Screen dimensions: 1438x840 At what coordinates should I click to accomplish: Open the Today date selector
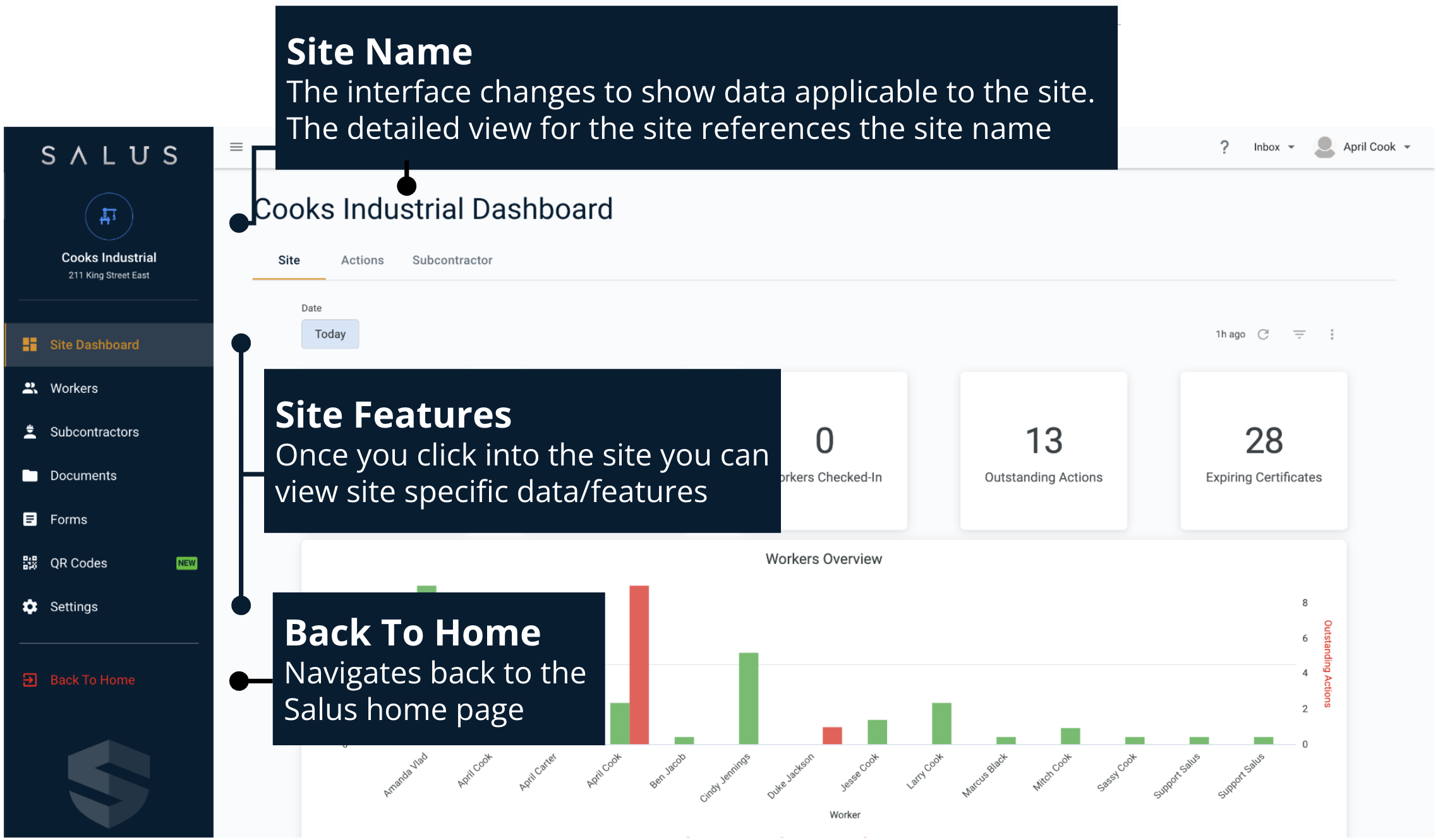click(330, 334)
